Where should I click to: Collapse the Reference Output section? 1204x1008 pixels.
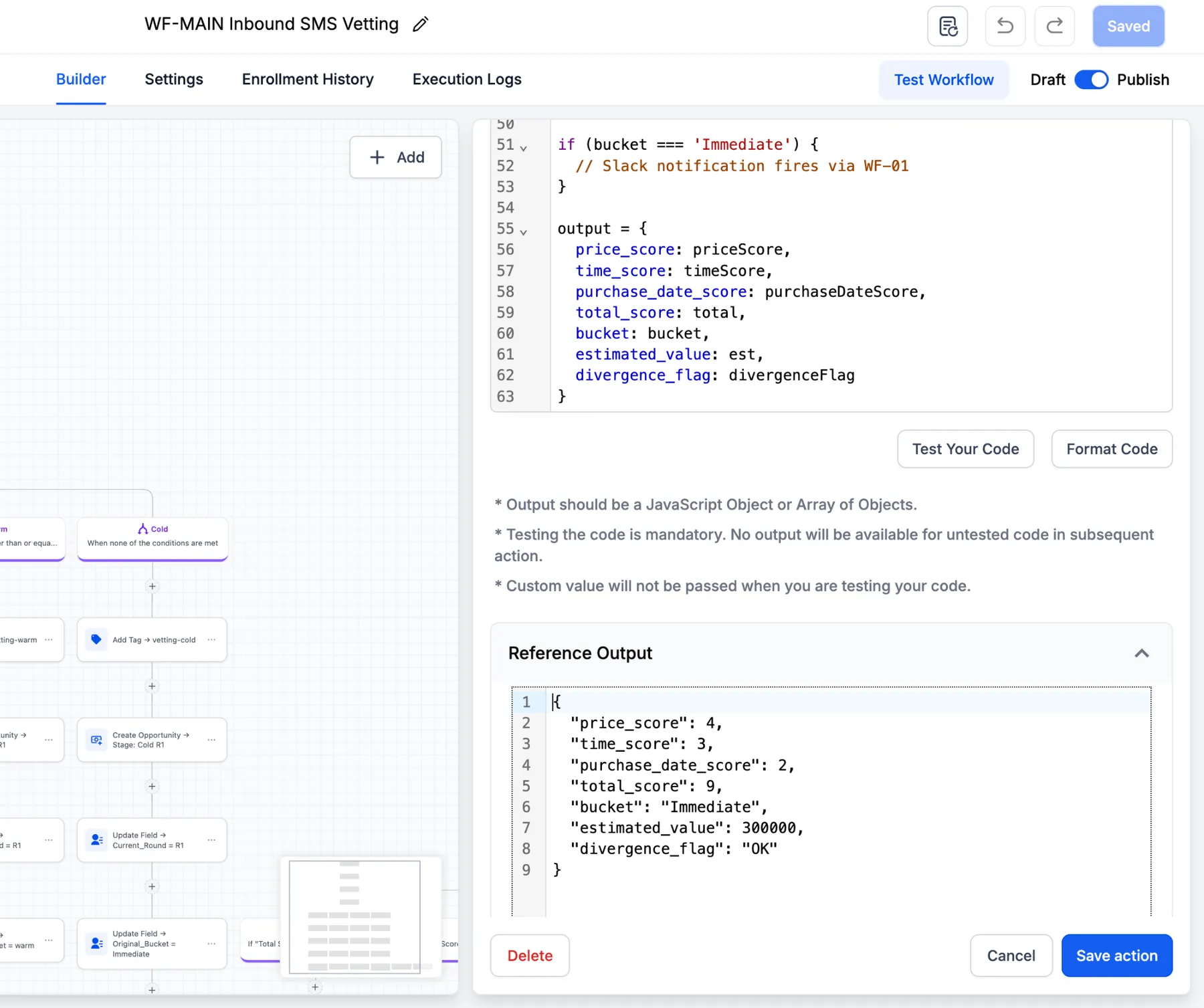pos(1141,653)
